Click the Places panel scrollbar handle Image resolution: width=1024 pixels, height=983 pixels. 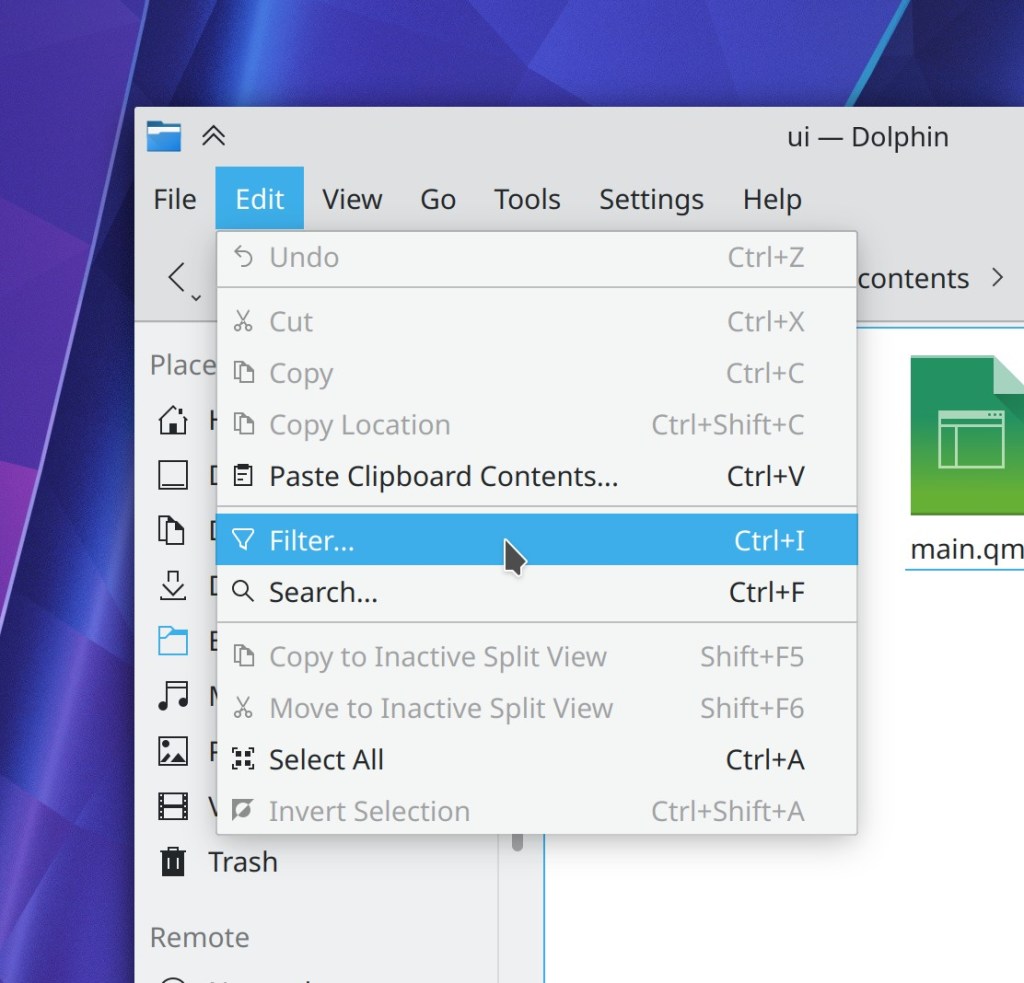(x=517, y=840)
